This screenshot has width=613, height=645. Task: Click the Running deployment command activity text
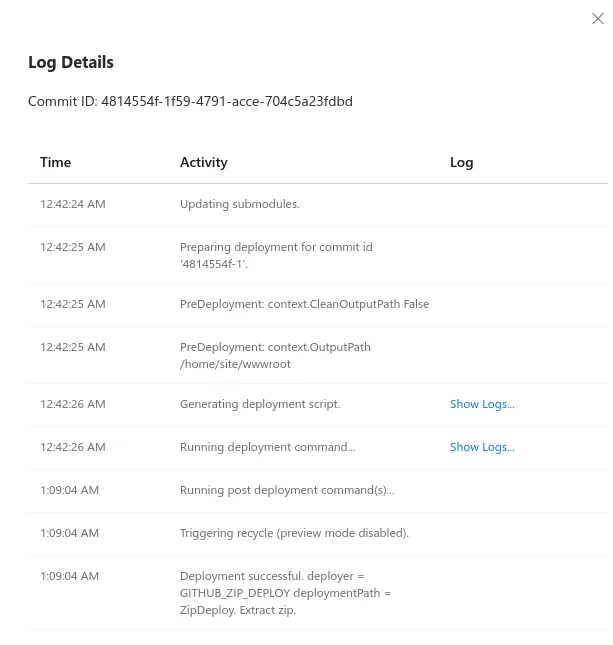(267, 447)
